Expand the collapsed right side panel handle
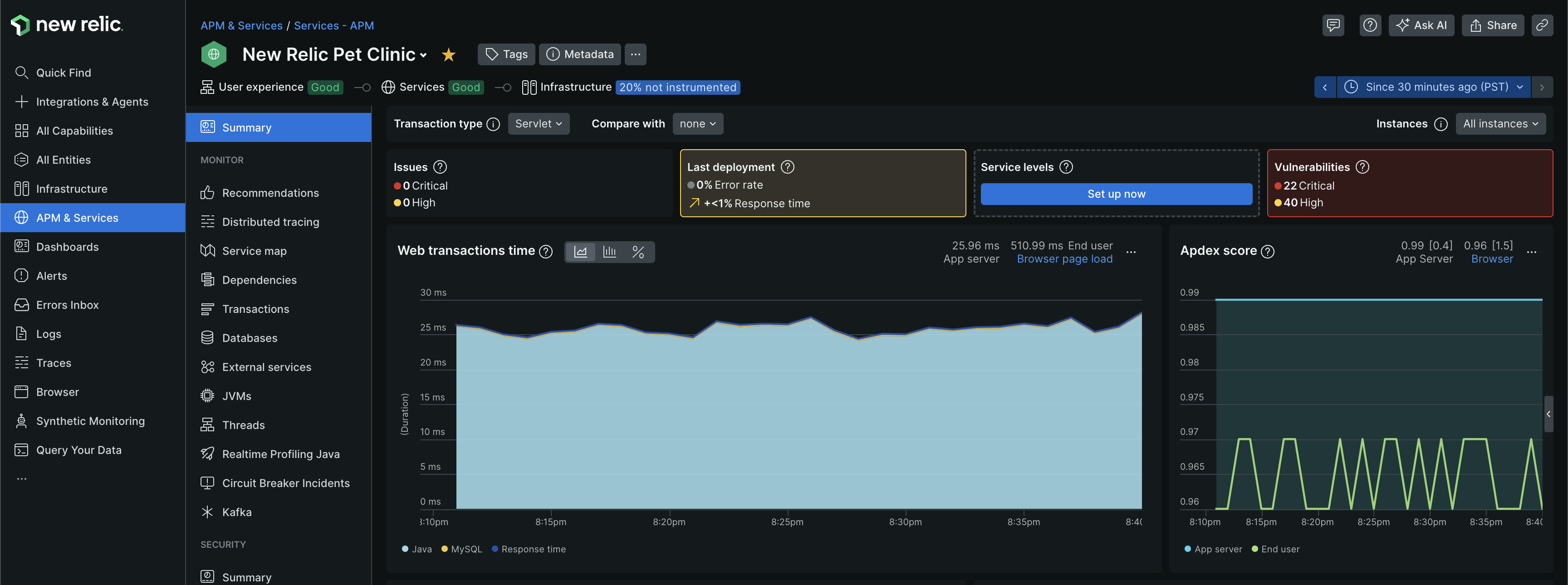Viewport: 1568px width, 585px height. [1548, 414]
